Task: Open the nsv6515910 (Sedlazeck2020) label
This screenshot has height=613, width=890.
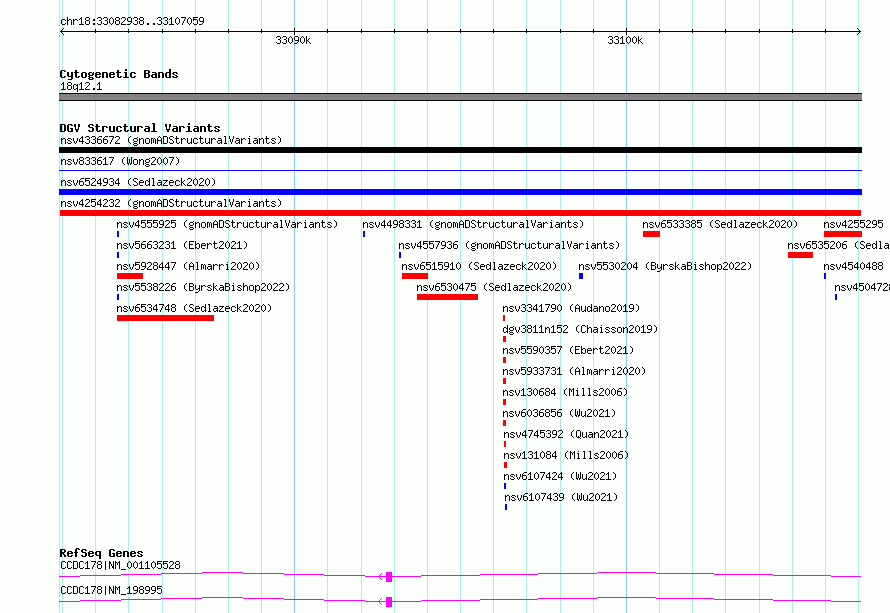Action: point(479,266)
